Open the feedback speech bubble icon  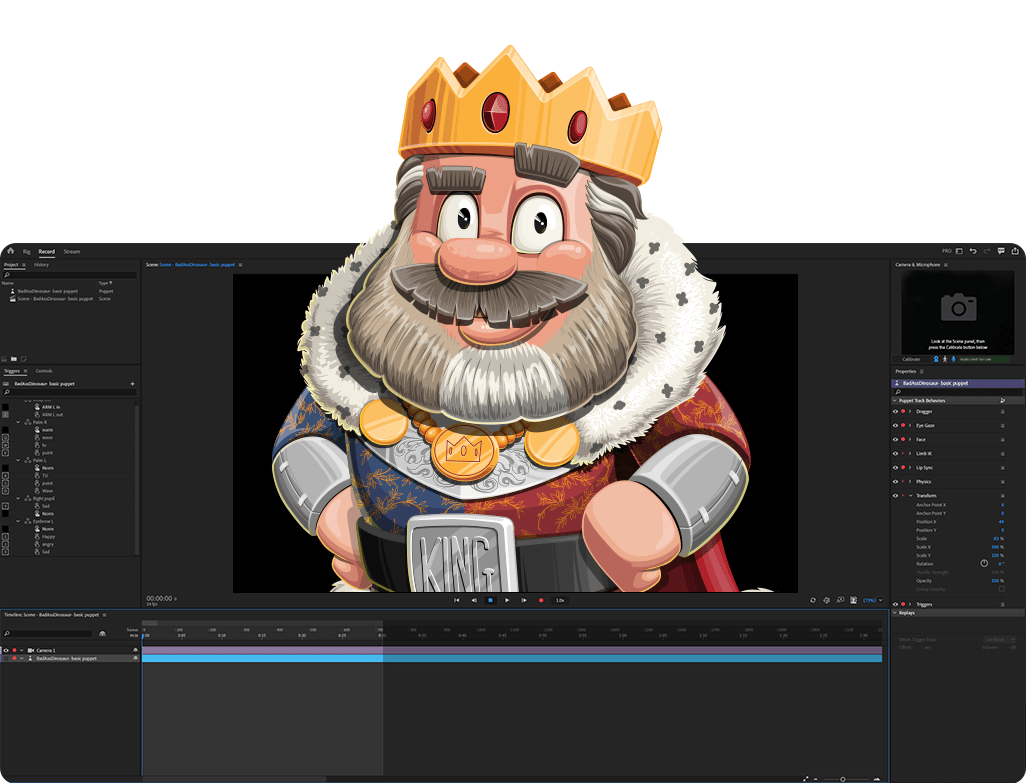point(1001,251)
